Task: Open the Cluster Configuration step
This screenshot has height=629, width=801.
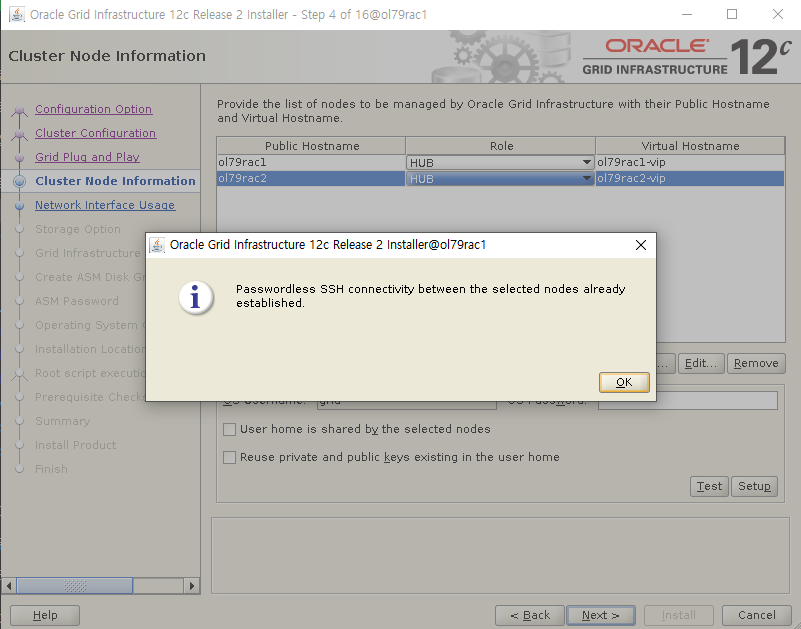Action: point(96,133)
